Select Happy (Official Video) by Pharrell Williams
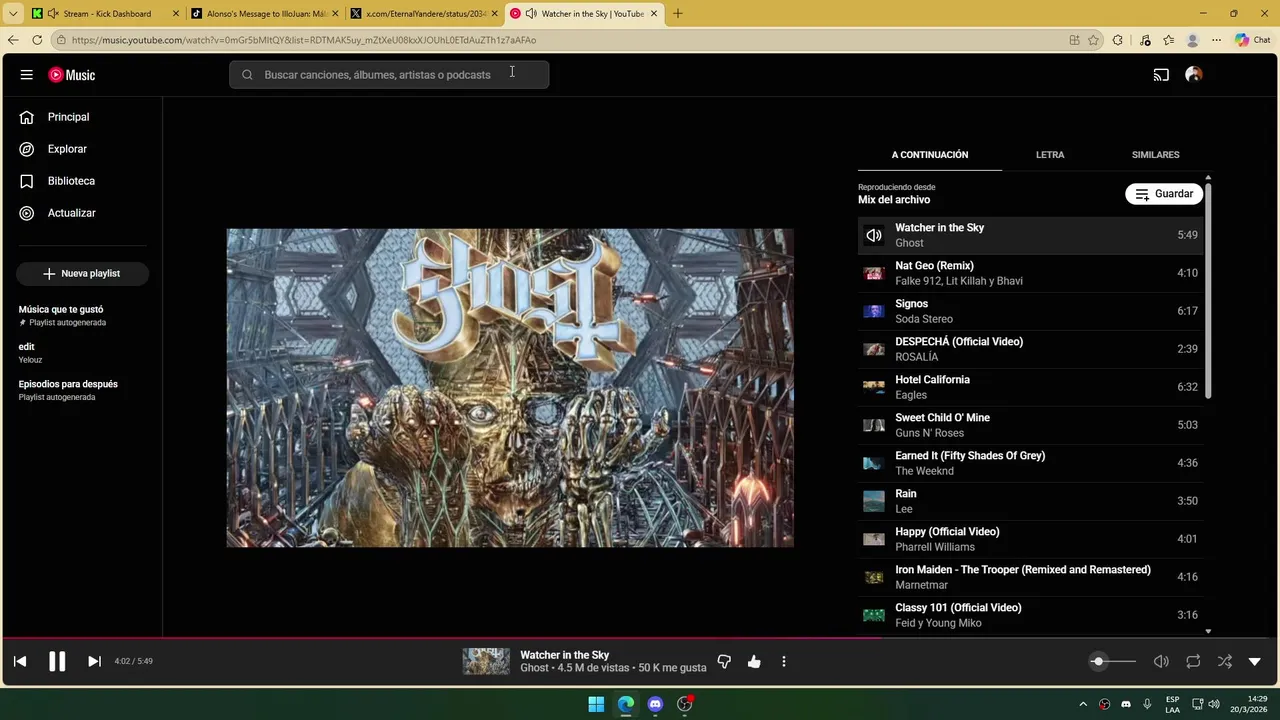 (x=1030, y=539)
